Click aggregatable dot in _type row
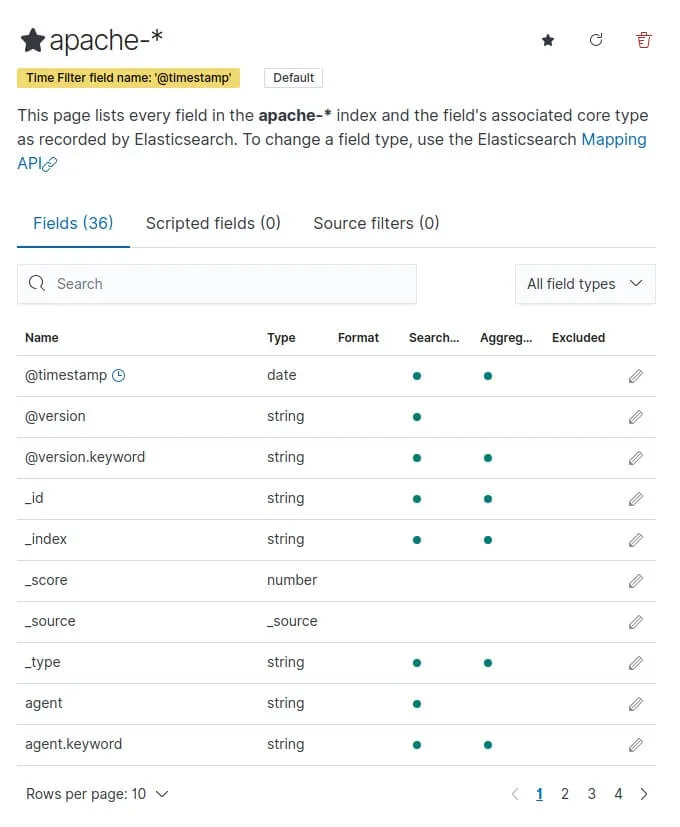The image size is (680, 827). [487, 663]
